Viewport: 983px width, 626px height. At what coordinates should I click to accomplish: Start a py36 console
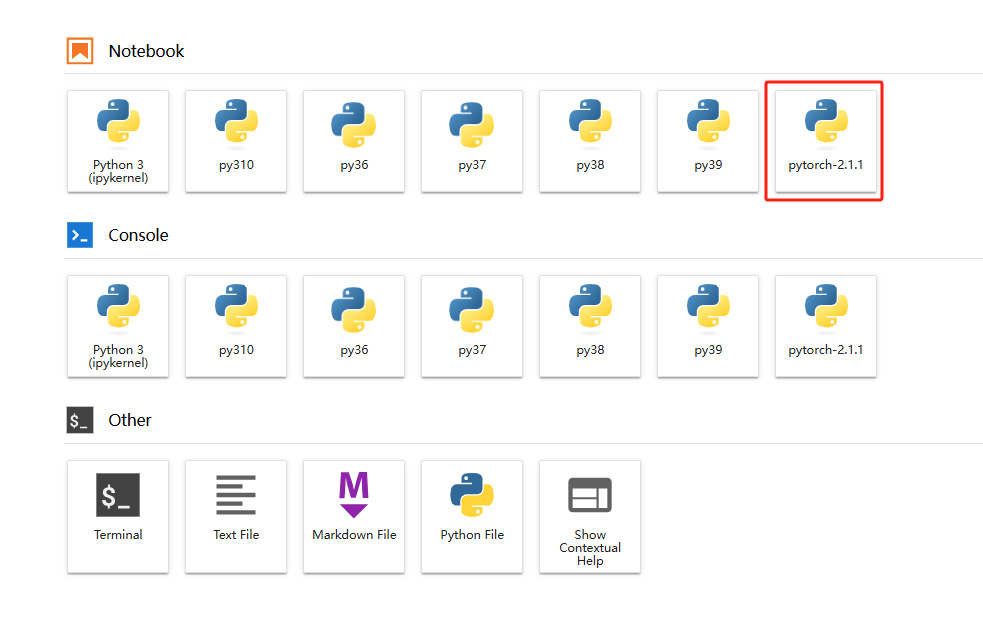point(354,326)
